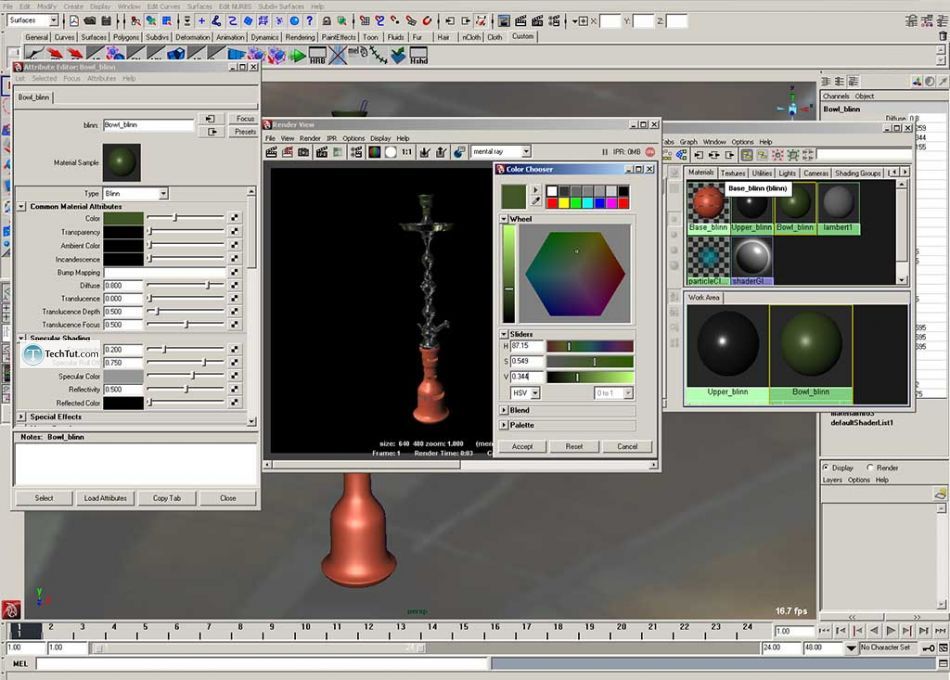Click frame 12 on the time slider

coord(368,630)
